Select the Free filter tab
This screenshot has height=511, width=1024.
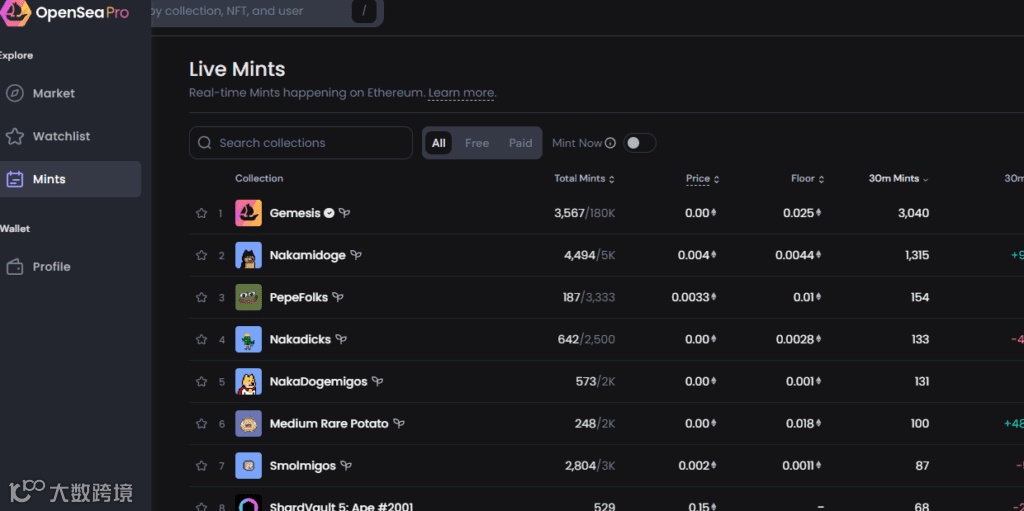tap(477, 143)
